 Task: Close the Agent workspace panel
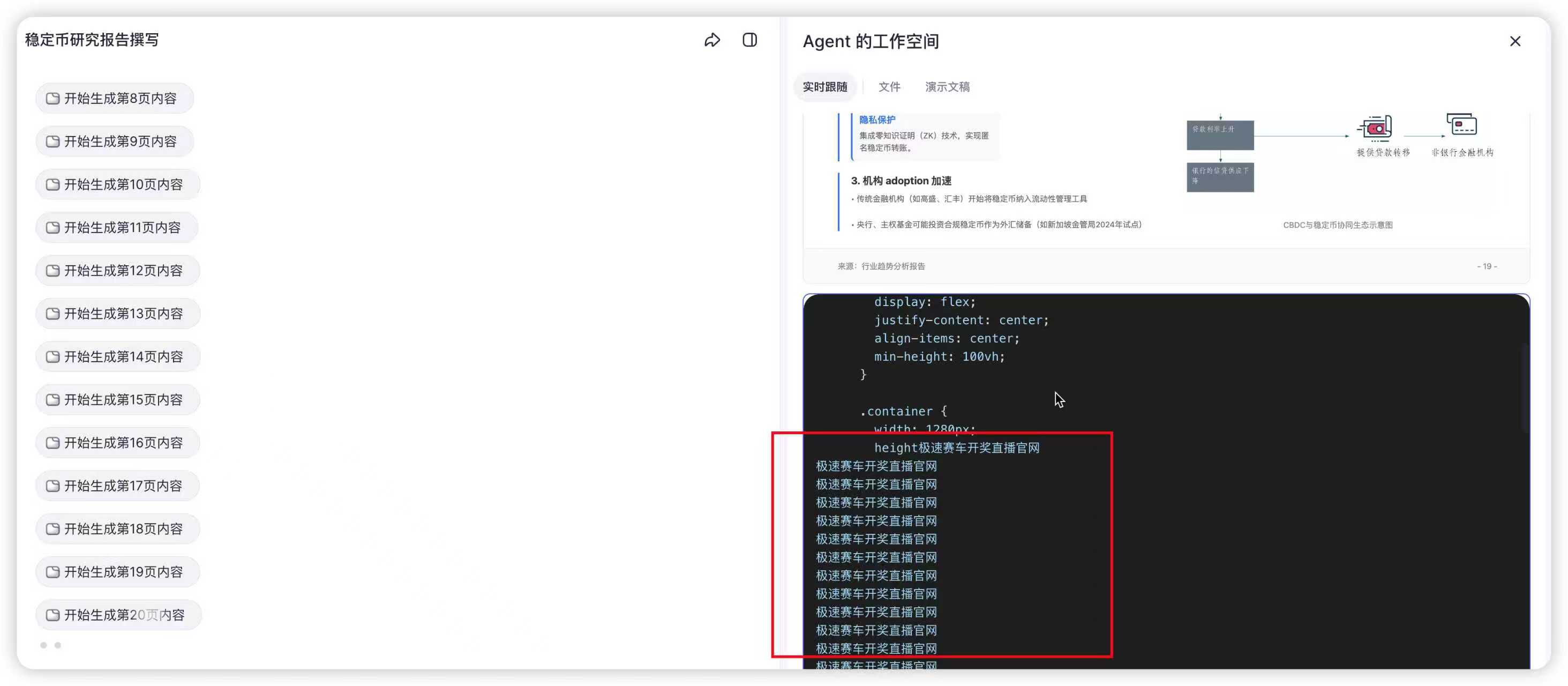1514,41
